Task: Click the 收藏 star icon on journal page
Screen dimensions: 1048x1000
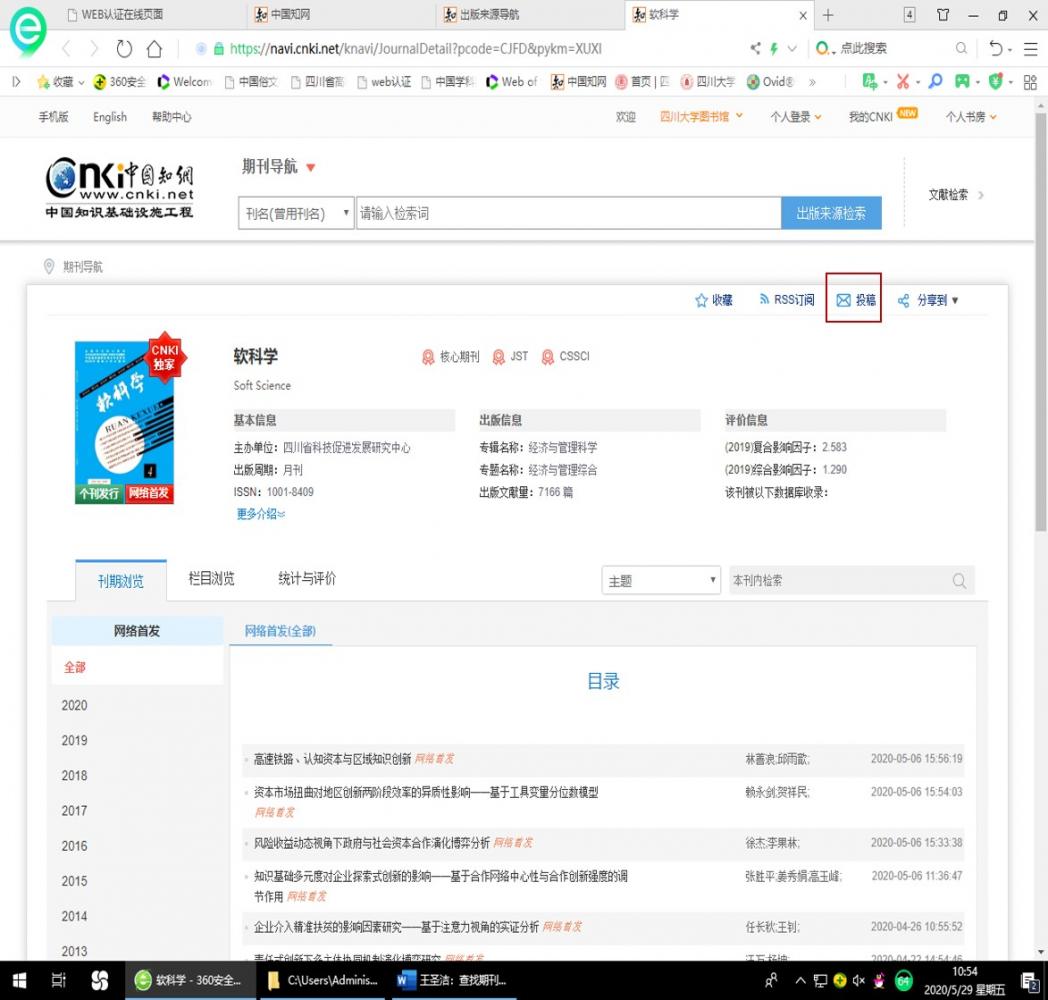Action: pyautogui.click(x=701, y=300)
